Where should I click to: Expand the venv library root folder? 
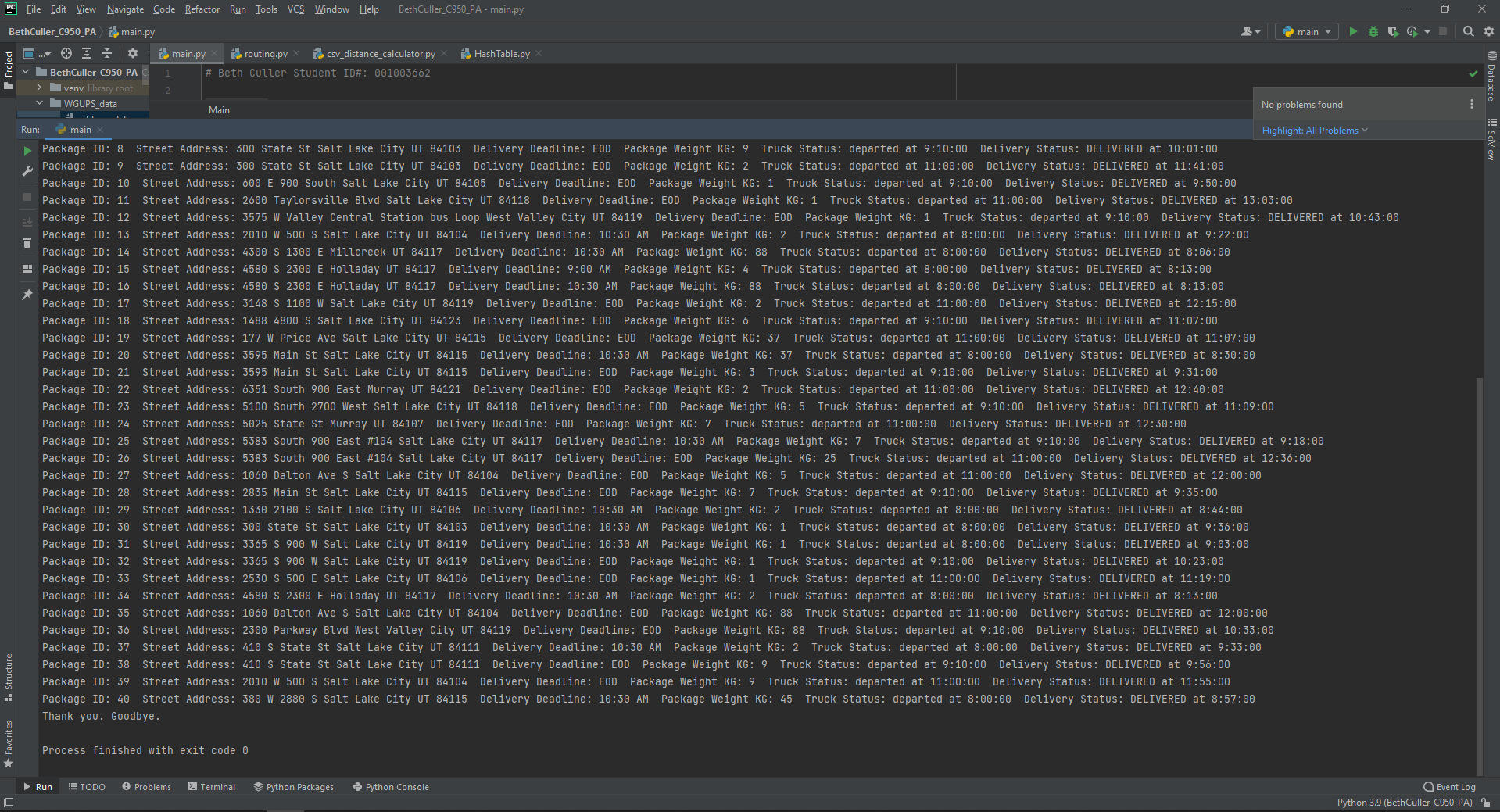pos(39,88)
